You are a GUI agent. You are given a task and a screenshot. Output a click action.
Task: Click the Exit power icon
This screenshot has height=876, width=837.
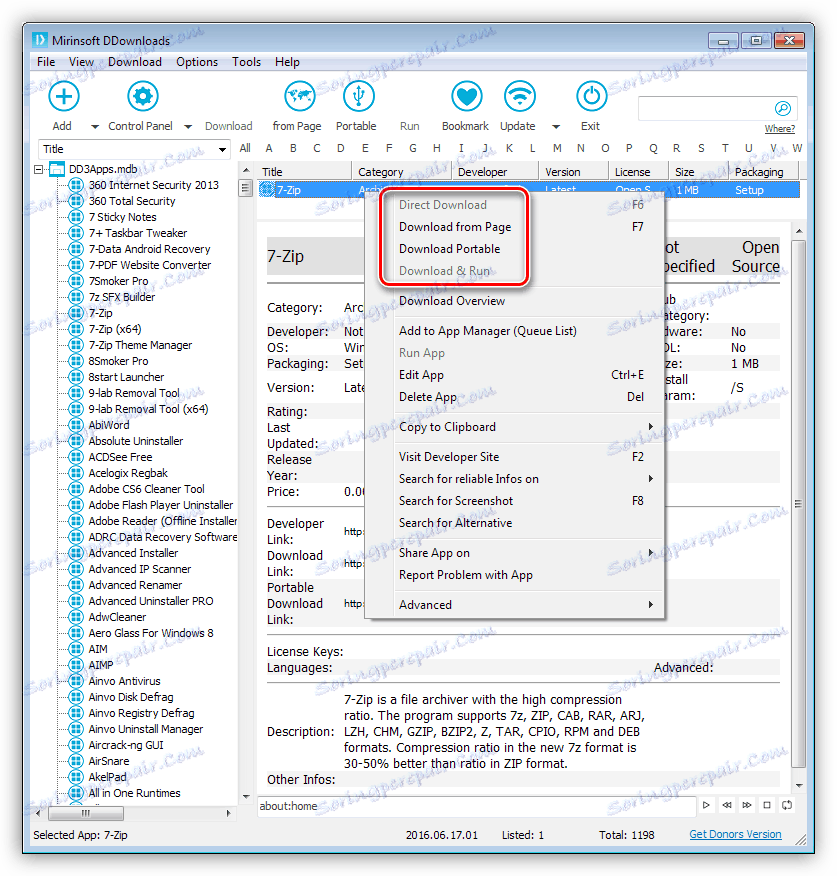click(591, 96)
